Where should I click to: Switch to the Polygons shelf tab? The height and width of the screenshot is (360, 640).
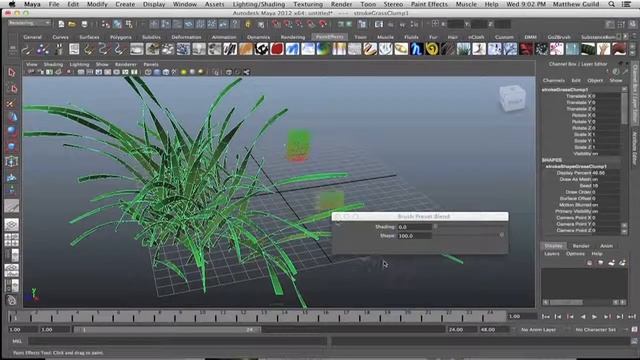121,37
